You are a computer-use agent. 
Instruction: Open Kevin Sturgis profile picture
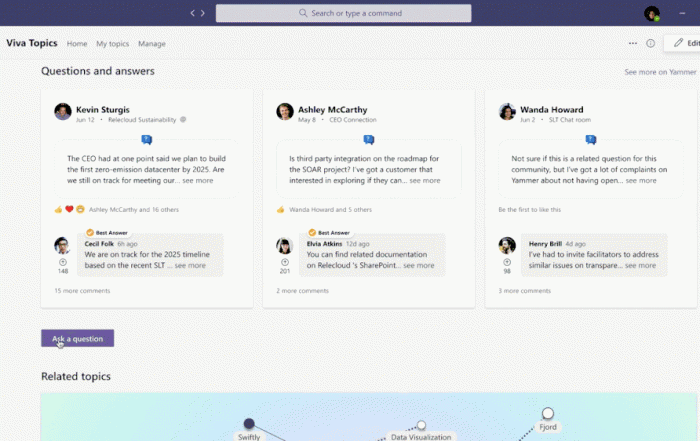pyautogui.click(x=63, y=112)
